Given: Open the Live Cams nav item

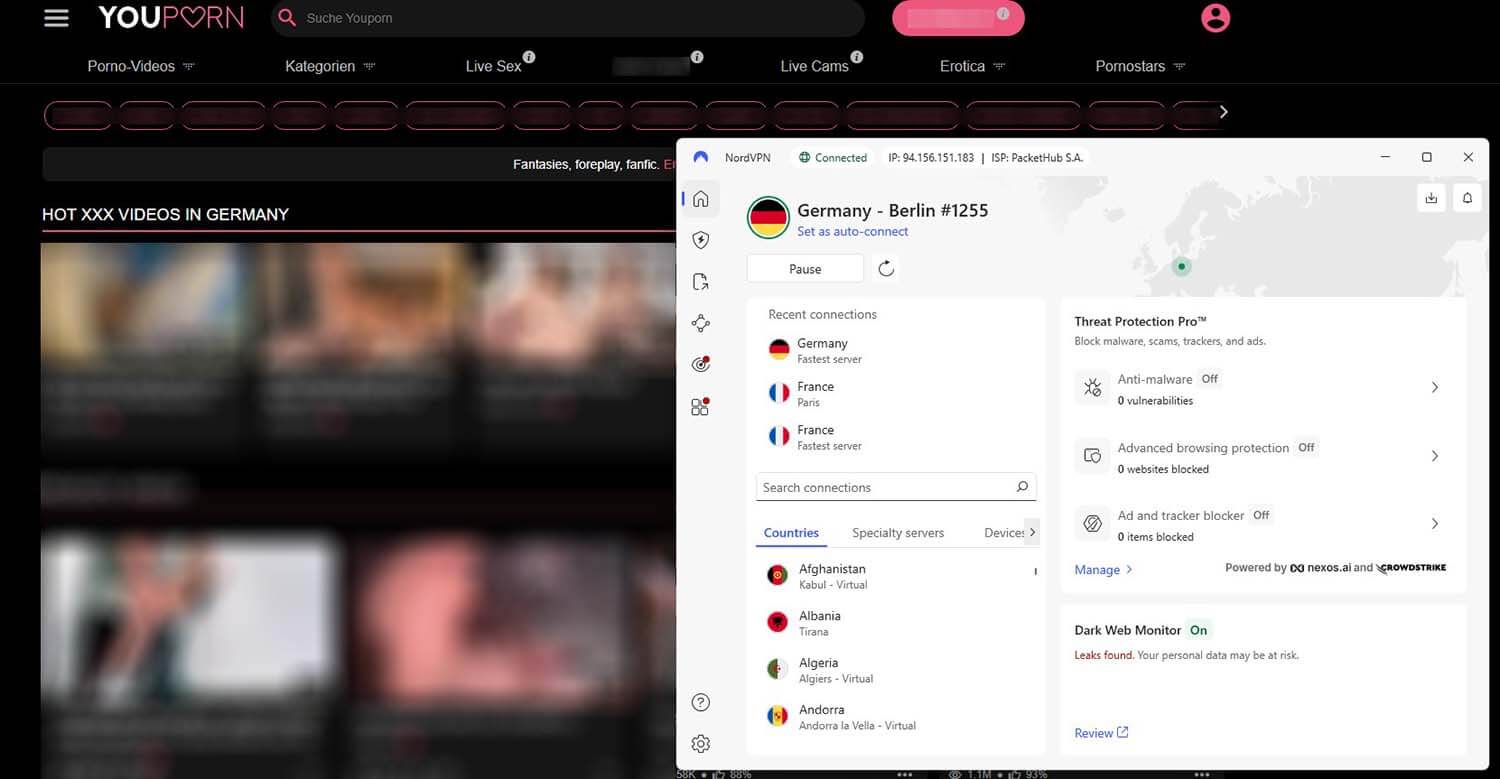Looking at the screenshot, I should coord(814,66).
